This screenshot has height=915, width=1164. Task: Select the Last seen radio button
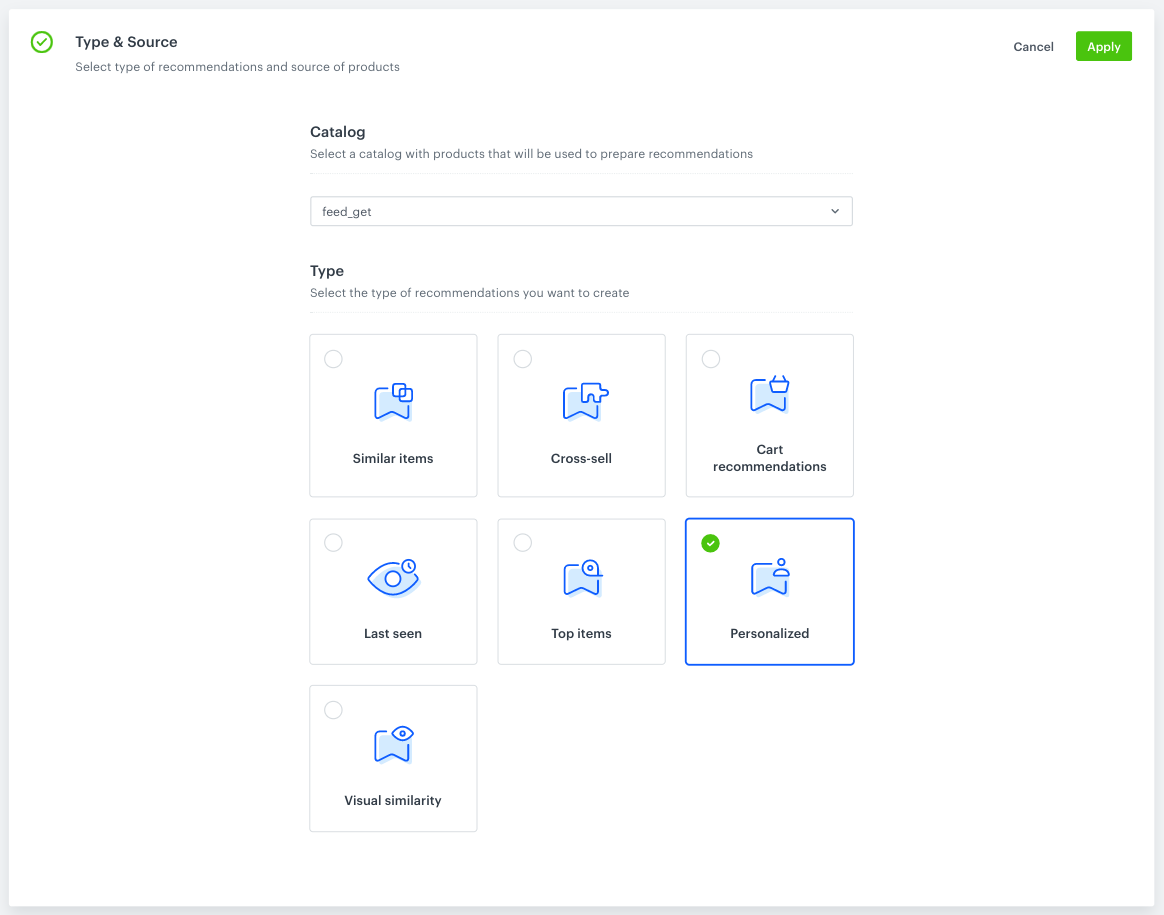pos(333,543)
